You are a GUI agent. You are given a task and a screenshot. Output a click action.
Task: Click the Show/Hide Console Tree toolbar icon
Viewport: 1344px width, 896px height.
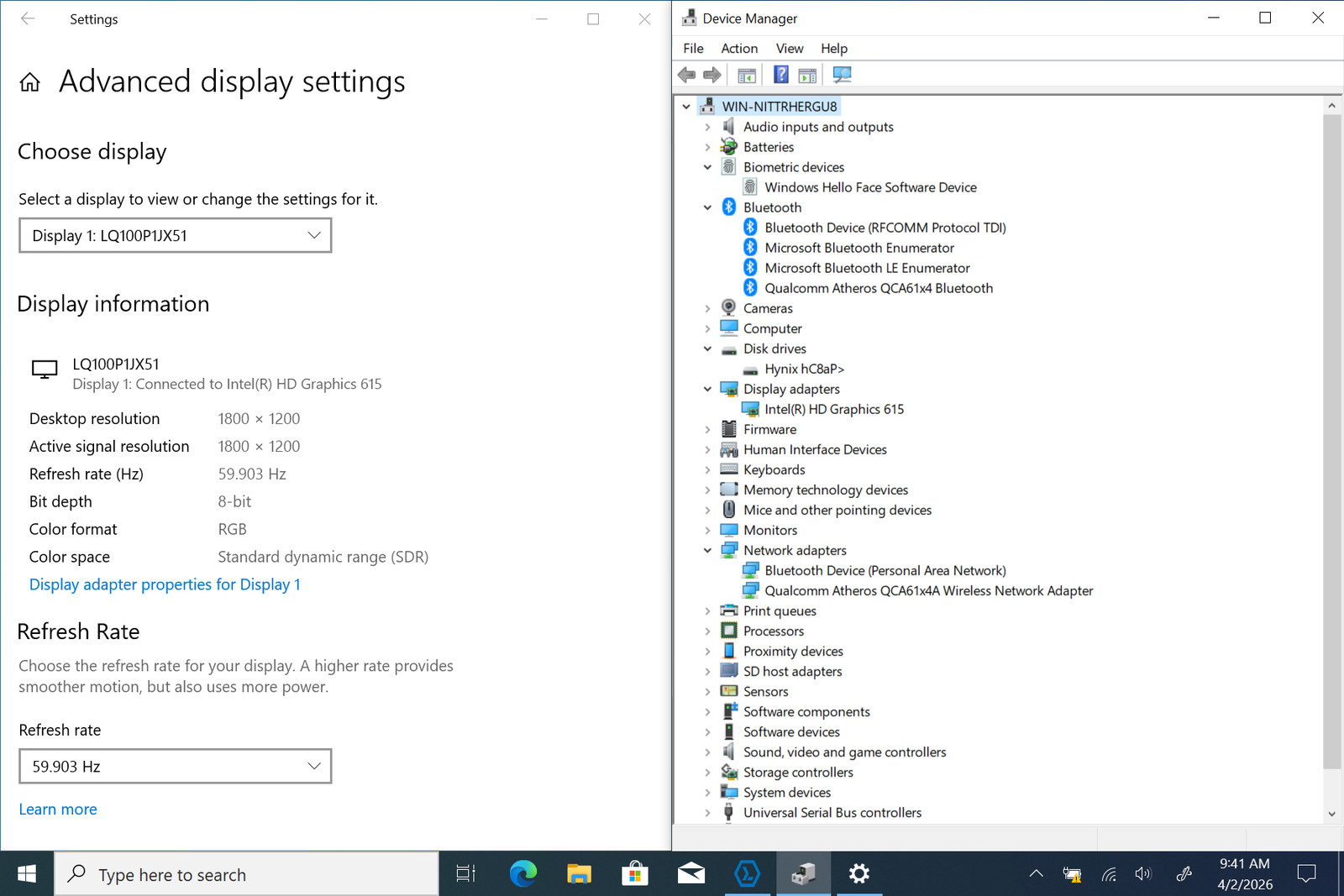747,76
